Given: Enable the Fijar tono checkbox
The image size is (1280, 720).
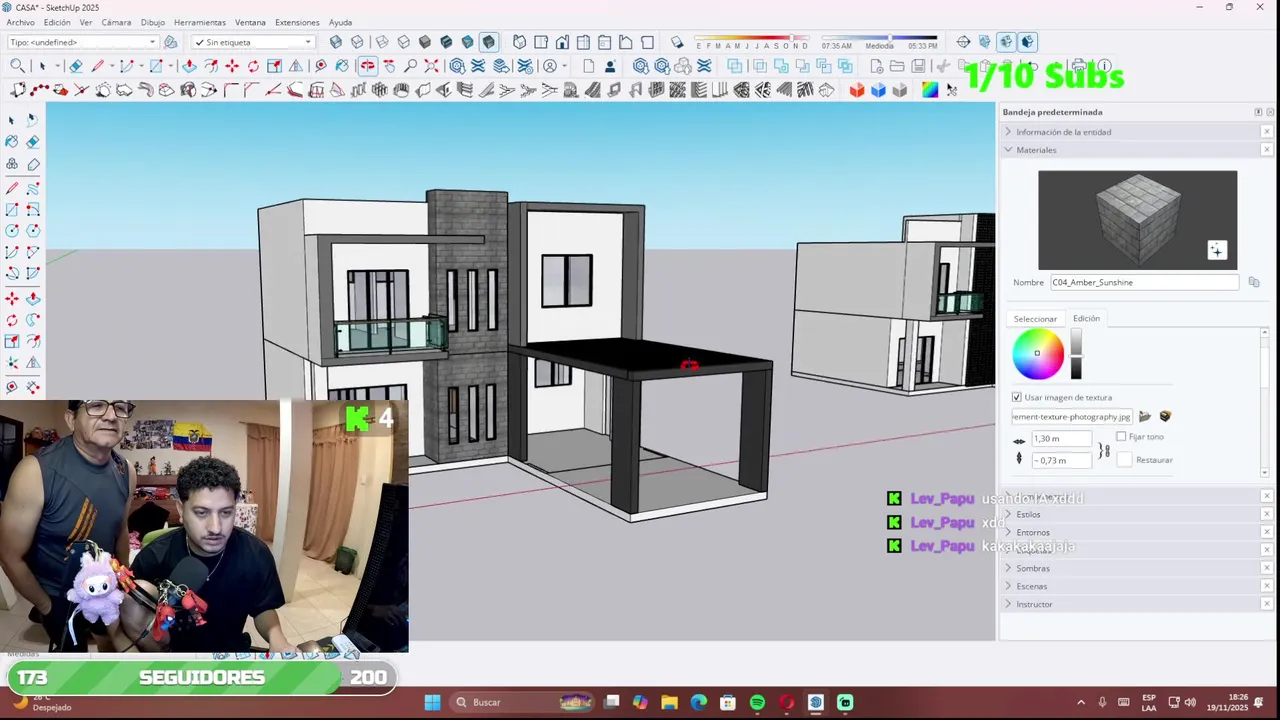Looking at the screenshot, I should (1121, 437).
